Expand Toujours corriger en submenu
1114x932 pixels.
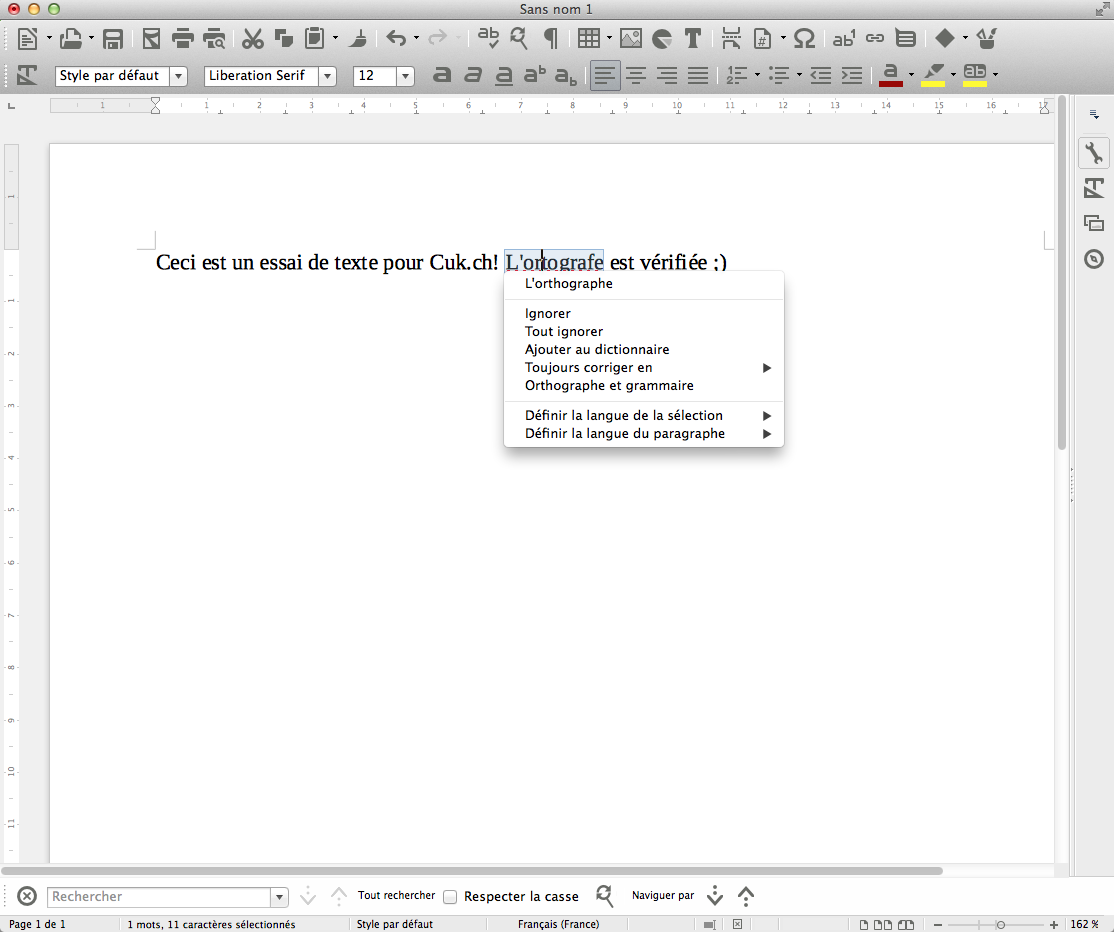[x=644, y=367]
